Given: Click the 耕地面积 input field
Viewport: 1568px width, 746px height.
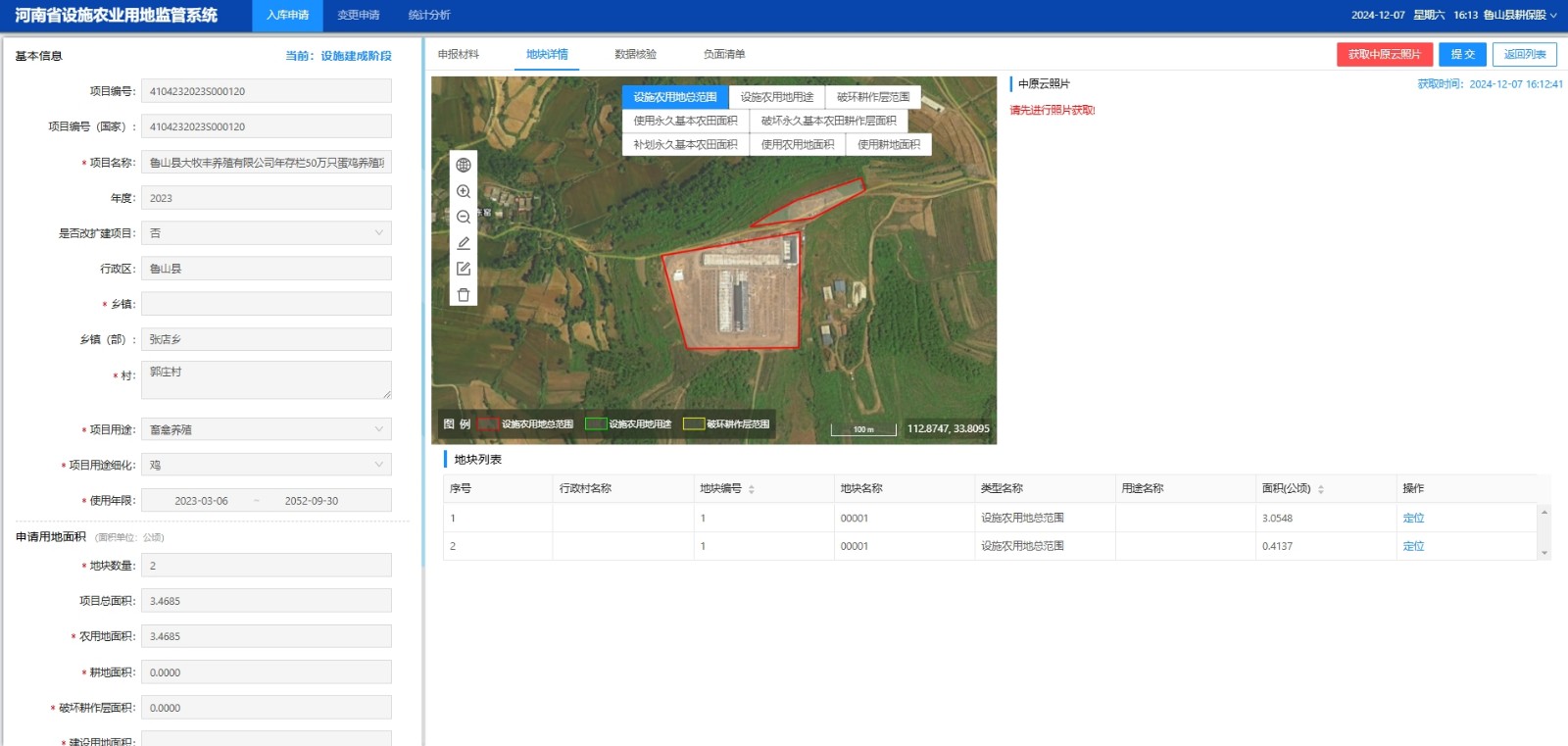Looking at the screenshot, I should point(267,672).
